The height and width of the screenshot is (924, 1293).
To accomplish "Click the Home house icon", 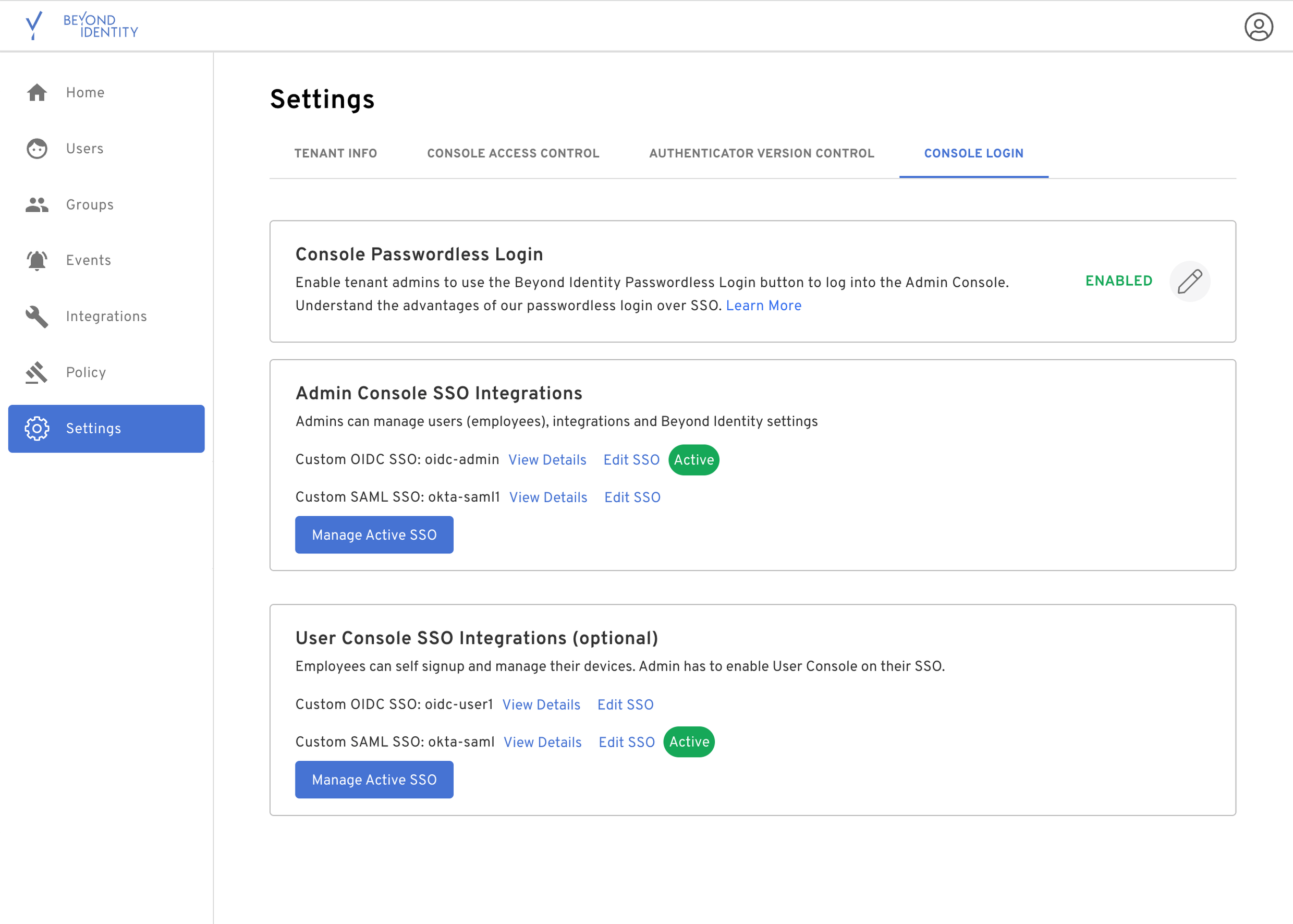I will point(37,92).
